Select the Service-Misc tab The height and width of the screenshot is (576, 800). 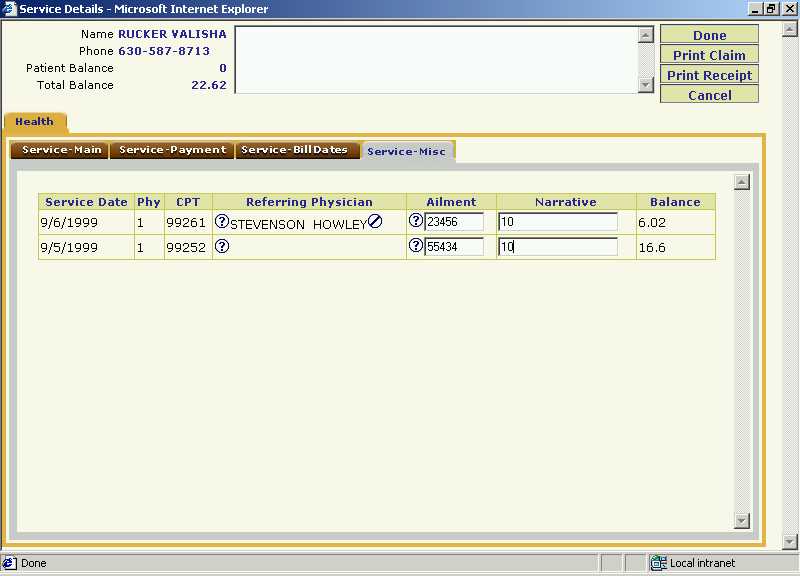click(x=407, y=152)
